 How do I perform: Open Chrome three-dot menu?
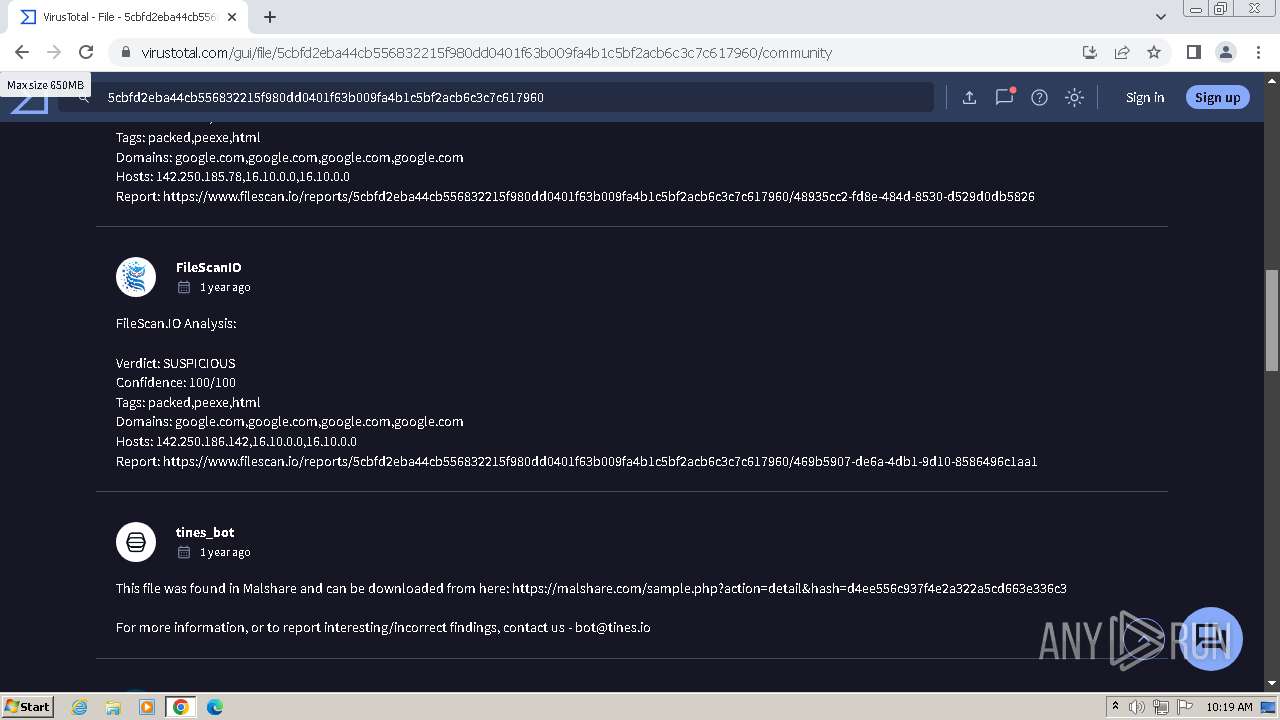1257,52
